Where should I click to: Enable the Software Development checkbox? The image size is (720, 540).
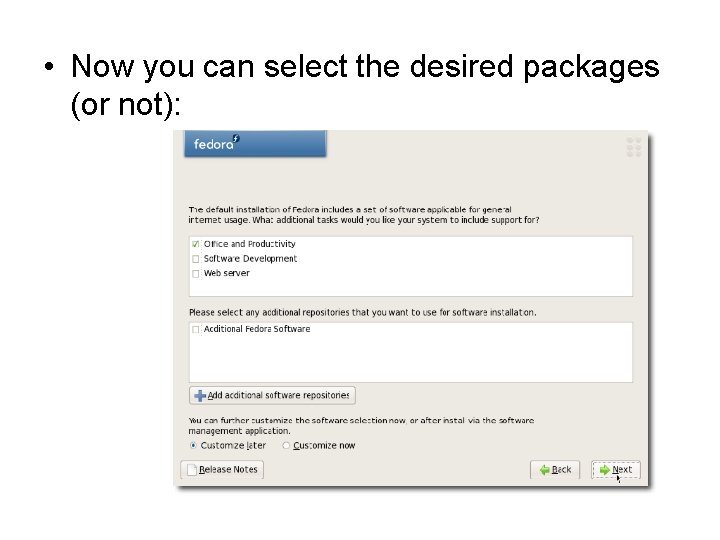[x=194, y=259]
